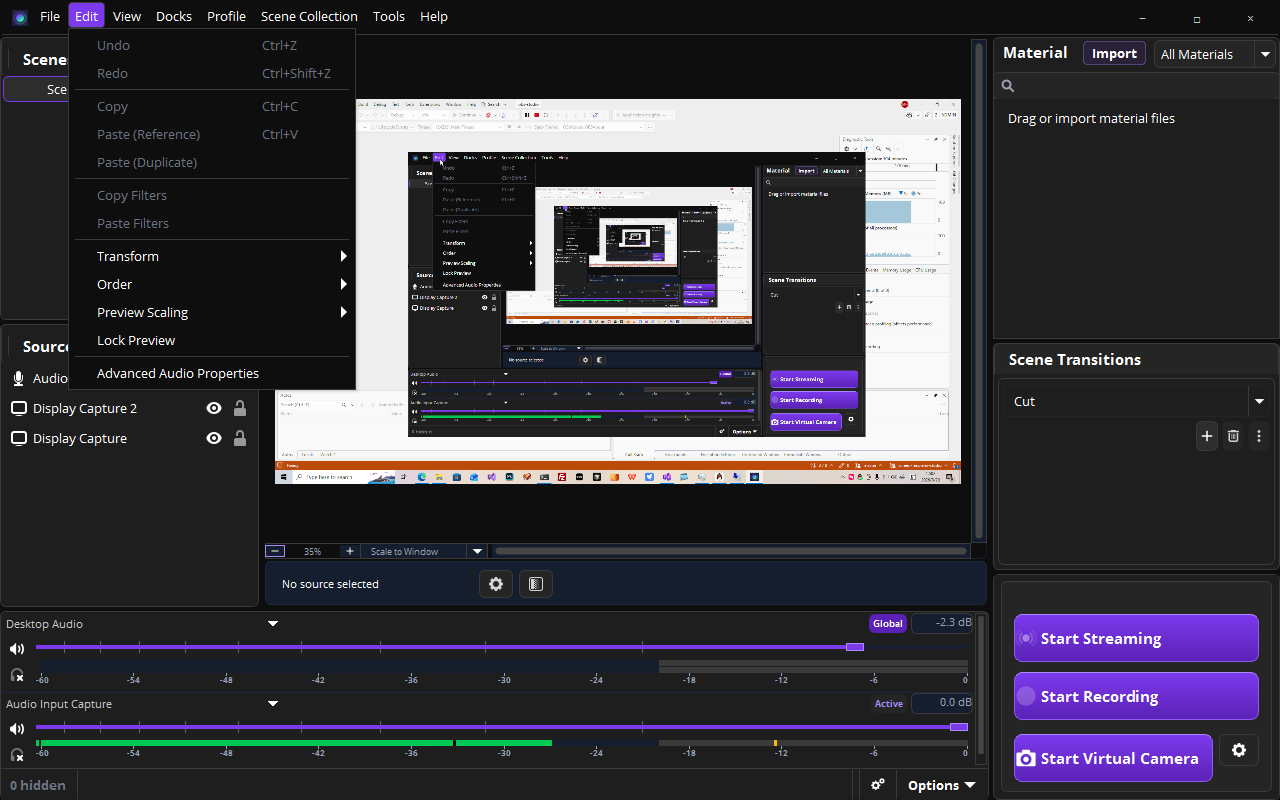The image size is (1280, 800).
Task: Zoom out the preview with the minus button
Action: pyautogui.click(x=275, y=551)
